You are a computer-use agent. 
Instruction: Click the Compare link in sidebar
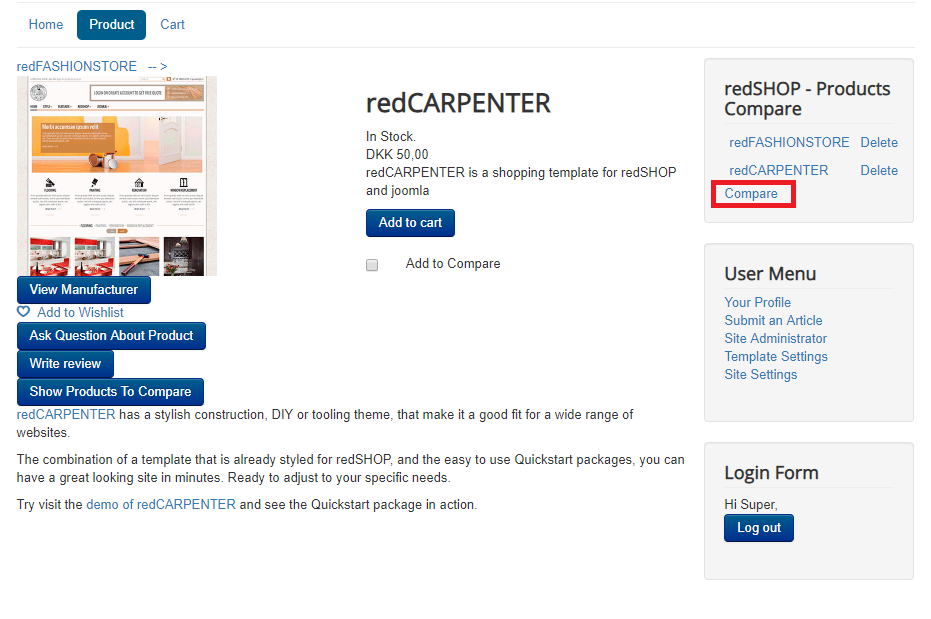[750, 193]
